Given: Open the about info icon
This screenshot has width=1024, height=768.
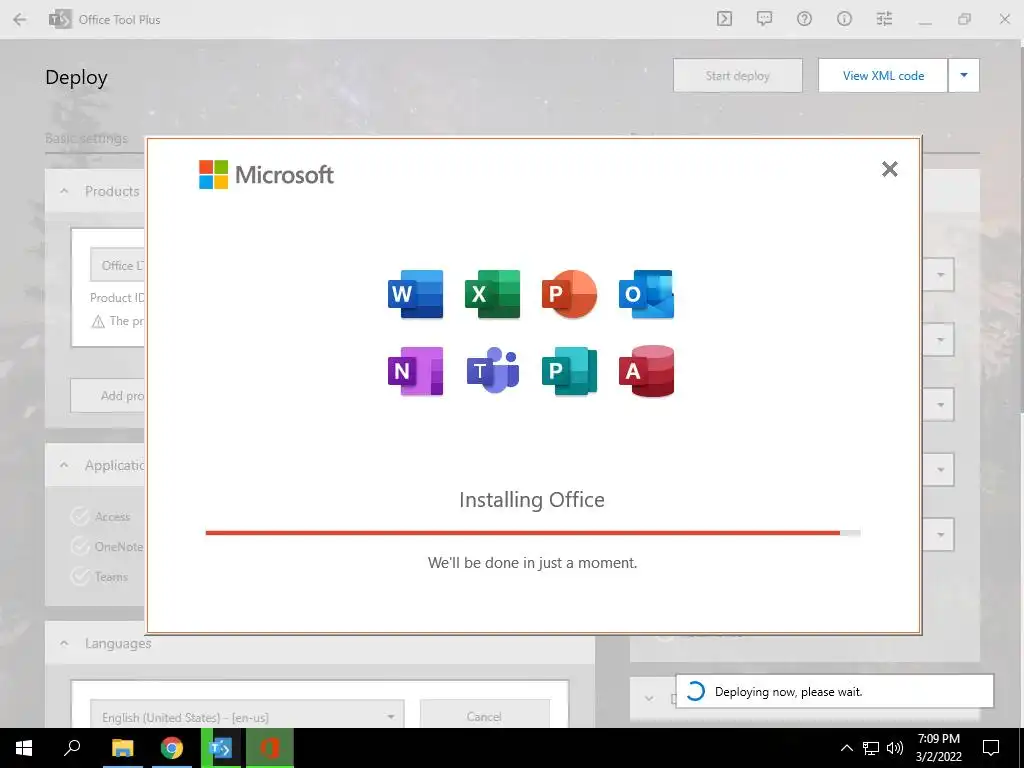Looking at the screenshot, I should pyautogui.click(x=844, y=19).
